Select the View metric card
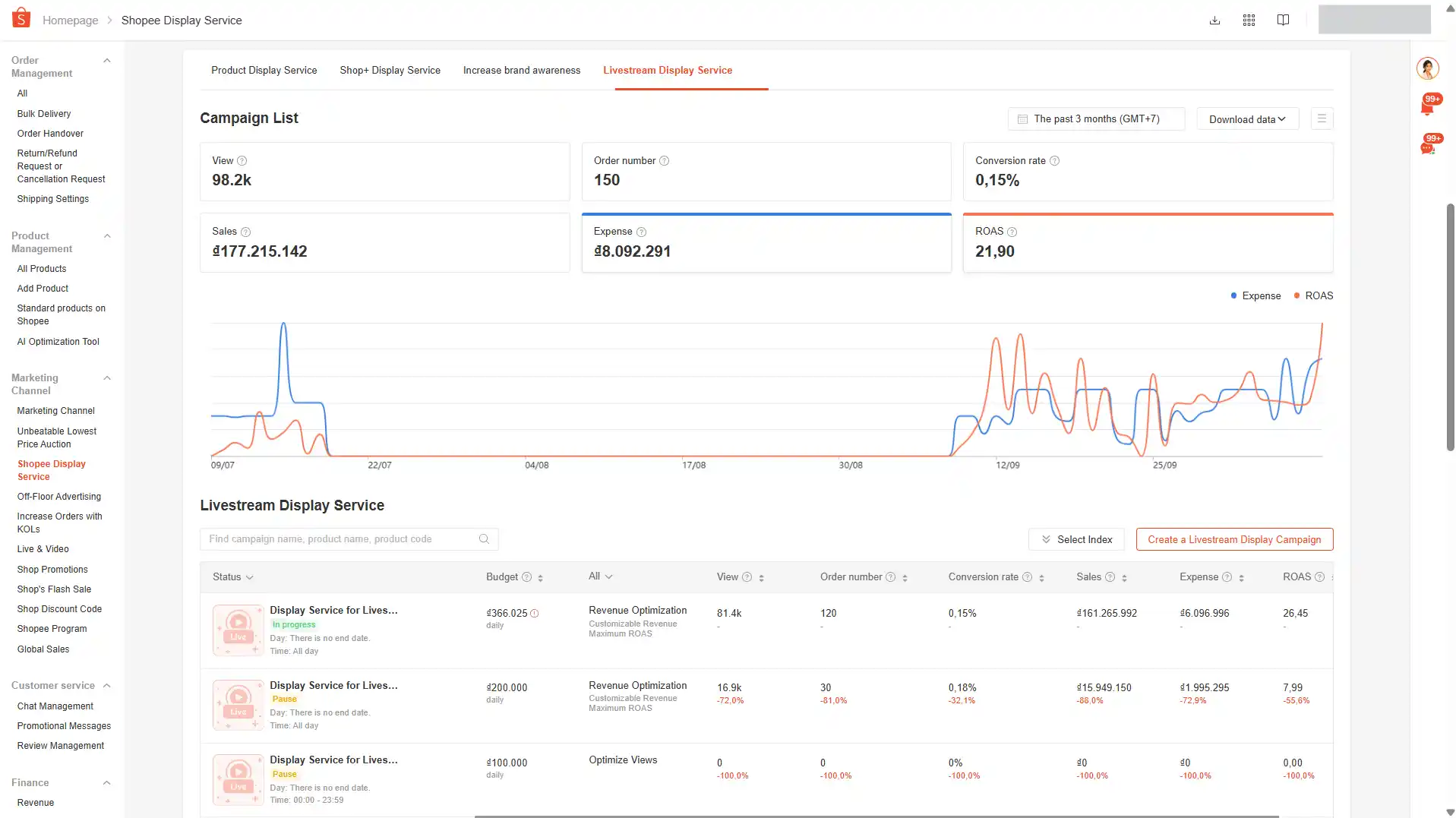Screen dimensions: 1456x818 pos(384,172)
